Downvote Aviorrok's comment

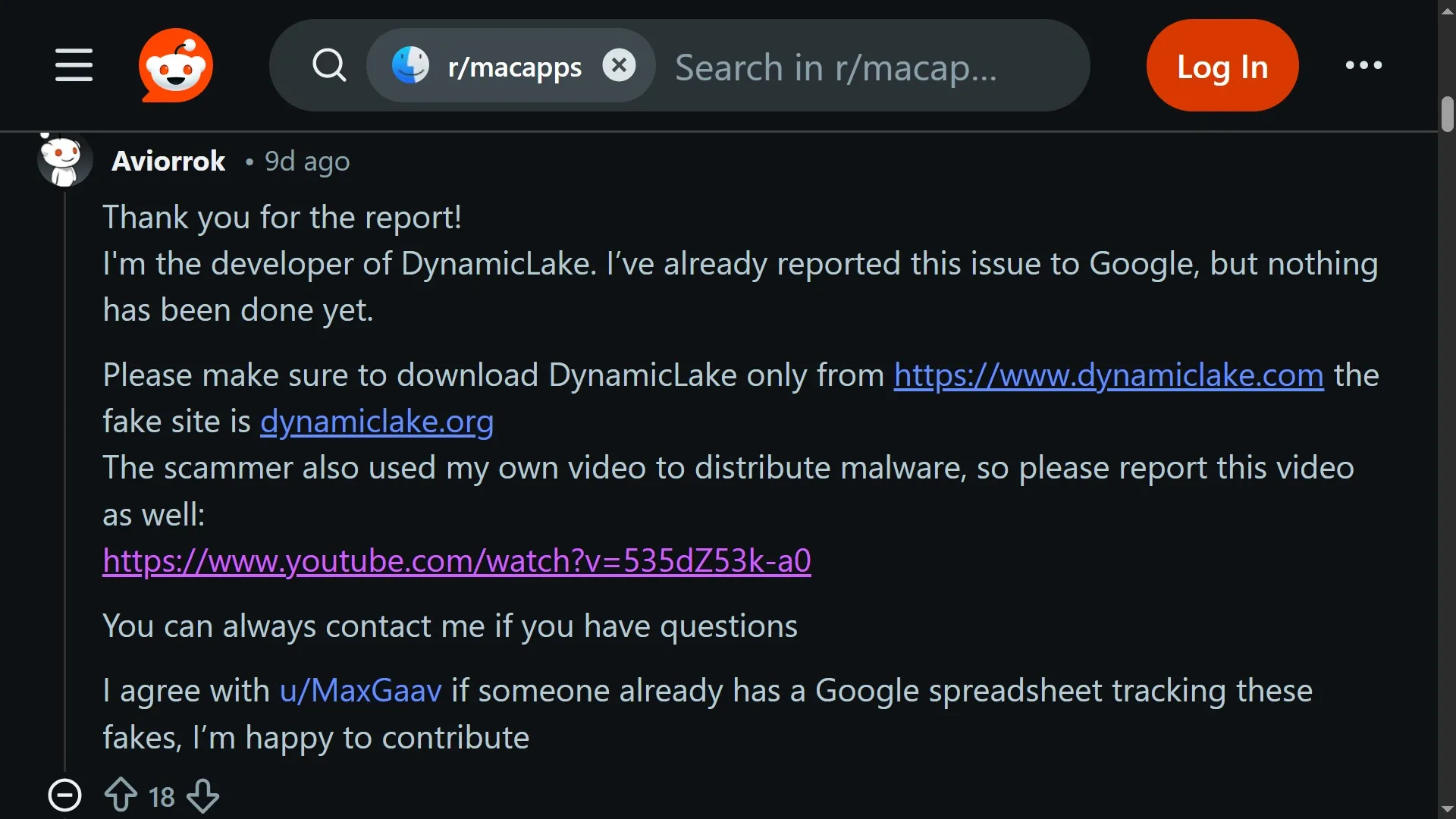point(202,795)
